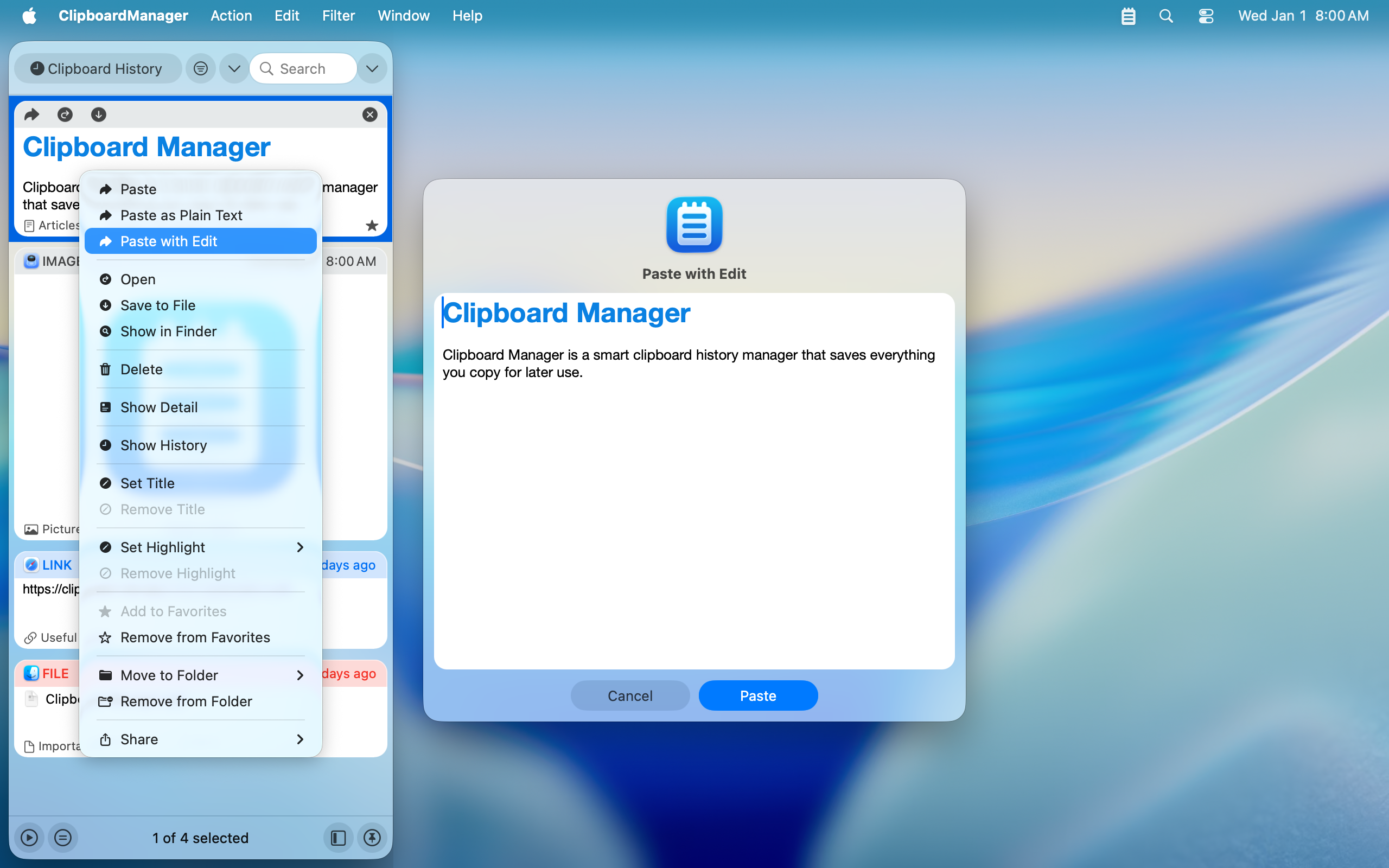
Task: Click the save download icon in clip header
Action: pos(99,115)
